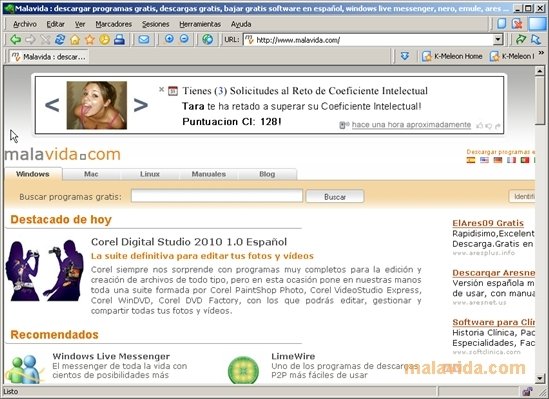Click the blue down-arrow bookmarks toolbar icon
Viewport: 549px width, 399px height.
point(405,56)
